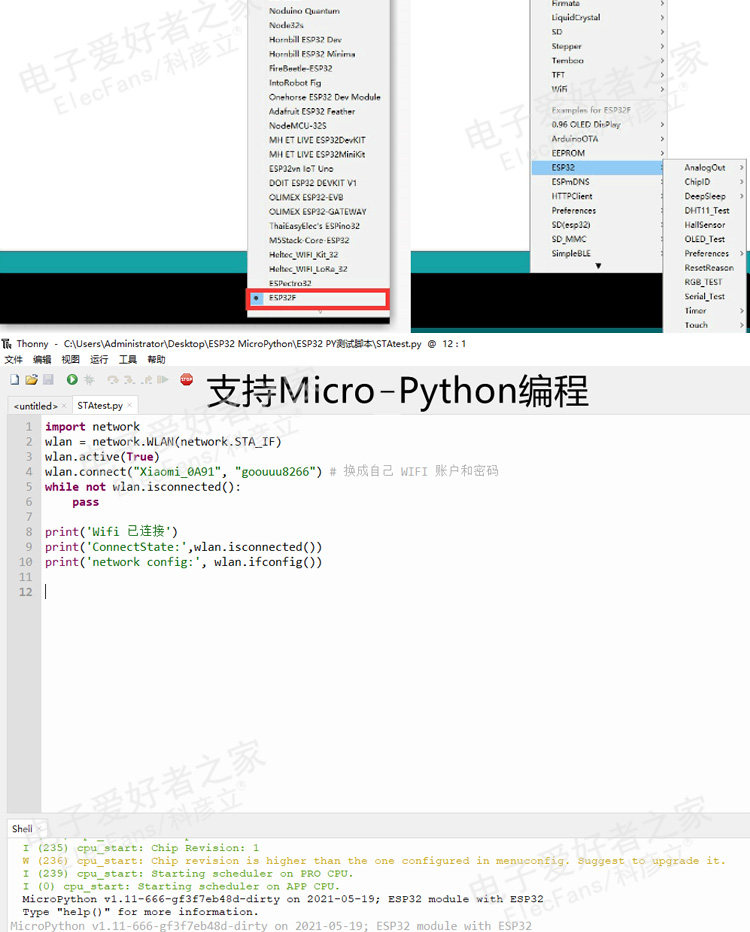Image resolution: width=750 pixels, height=932 pixels.
Task: Open a file with the folder icon
Action: [x=31, y=379]
